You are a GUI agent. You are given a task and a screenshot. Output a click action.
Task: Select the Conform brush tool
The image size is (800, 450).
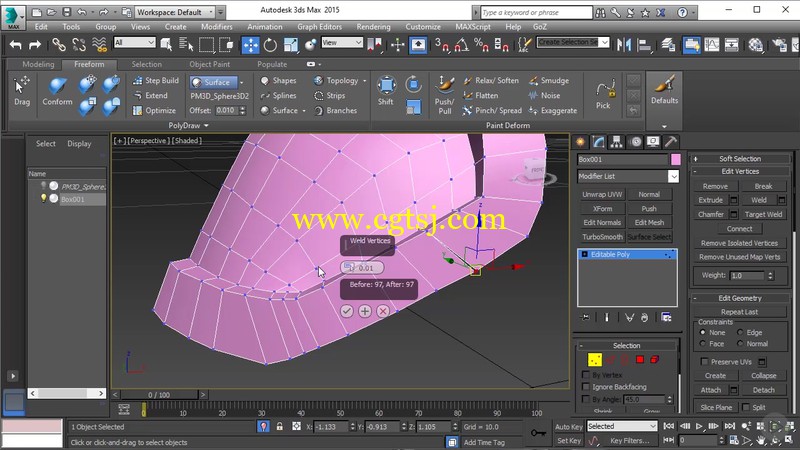57,91
